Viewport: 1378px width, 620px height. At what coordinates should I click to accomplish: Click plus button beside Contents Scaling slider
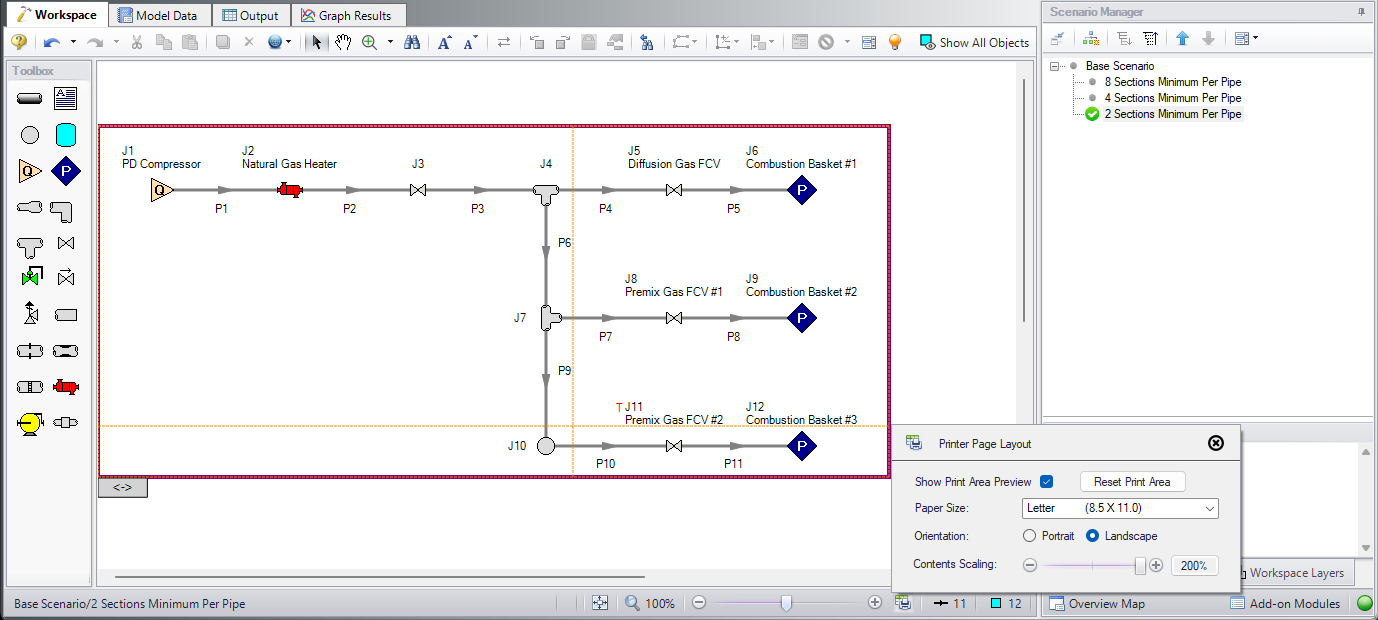tap(1157, 565)
